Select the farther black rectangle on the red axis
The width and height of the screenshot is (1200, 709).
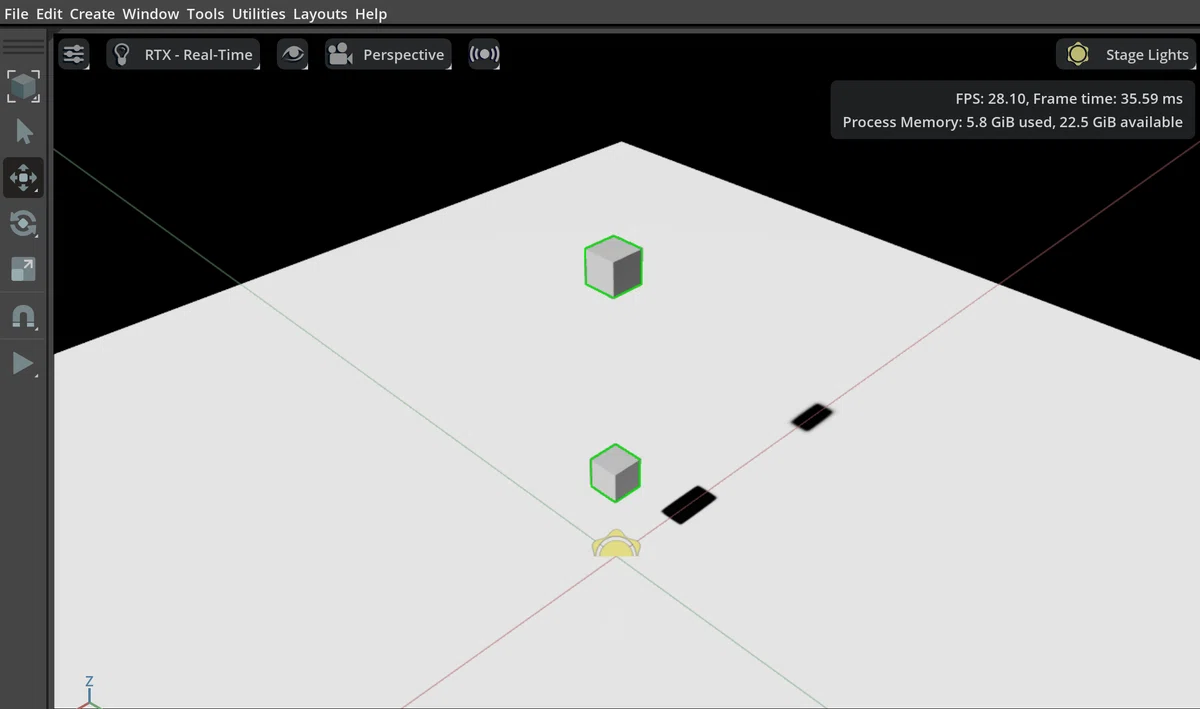[x=812, y=417]
